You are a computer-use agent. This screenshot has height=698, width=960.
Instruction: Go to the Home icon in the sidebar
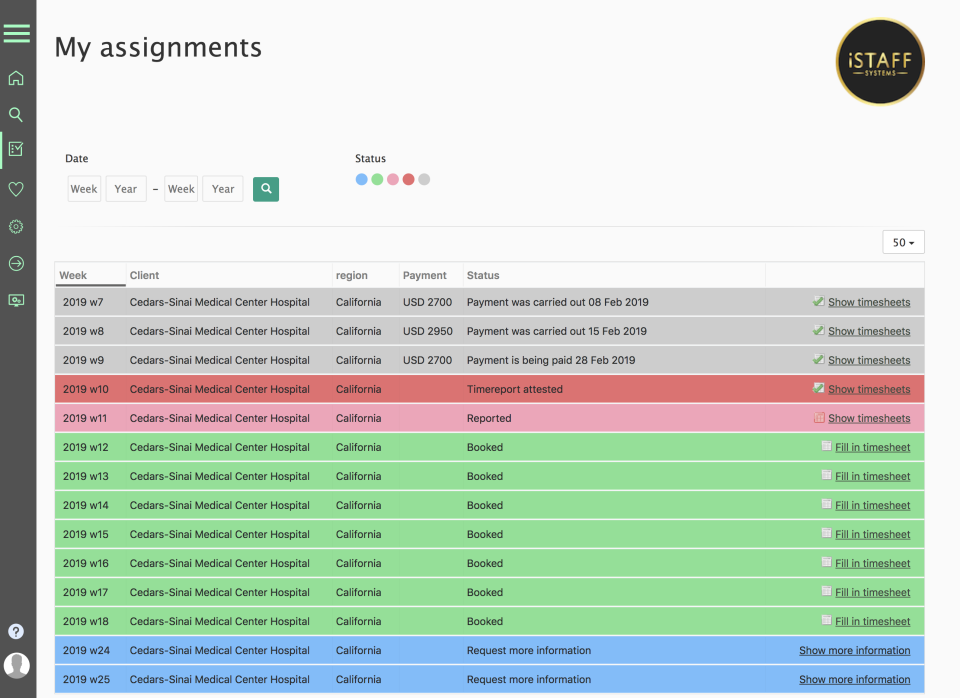pyautogui.click(x=16, y=78)
